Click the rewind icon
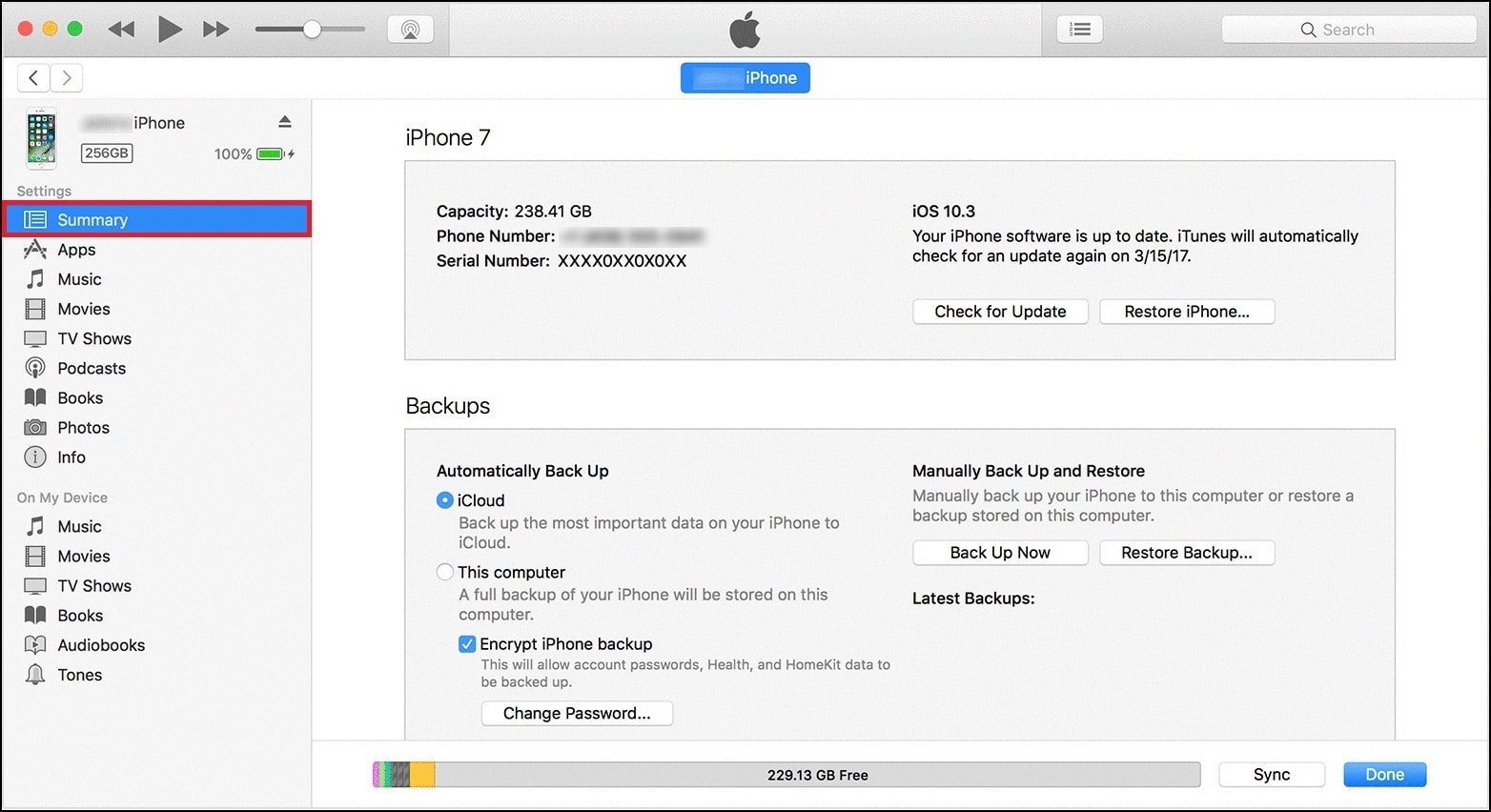The image size is (1491, 812). [x=121, y=30]
